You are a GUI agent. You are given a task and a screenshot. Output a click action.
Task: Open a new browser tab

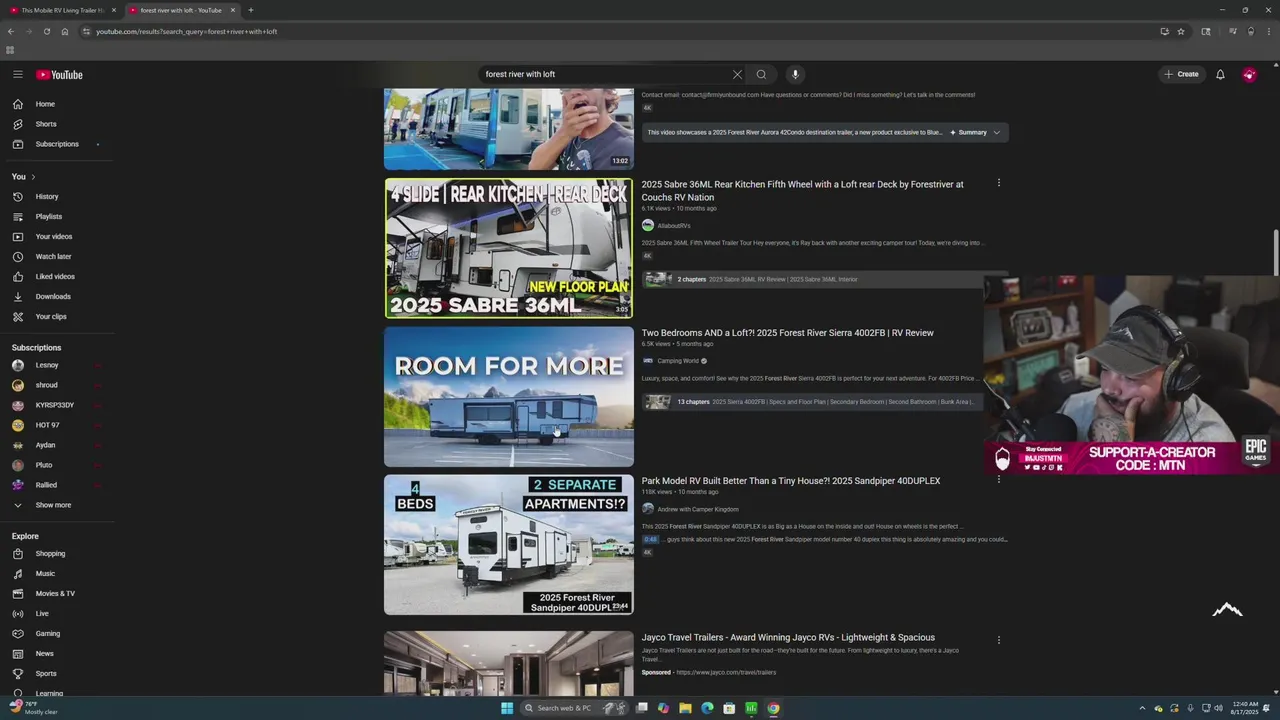pos(251,10)
